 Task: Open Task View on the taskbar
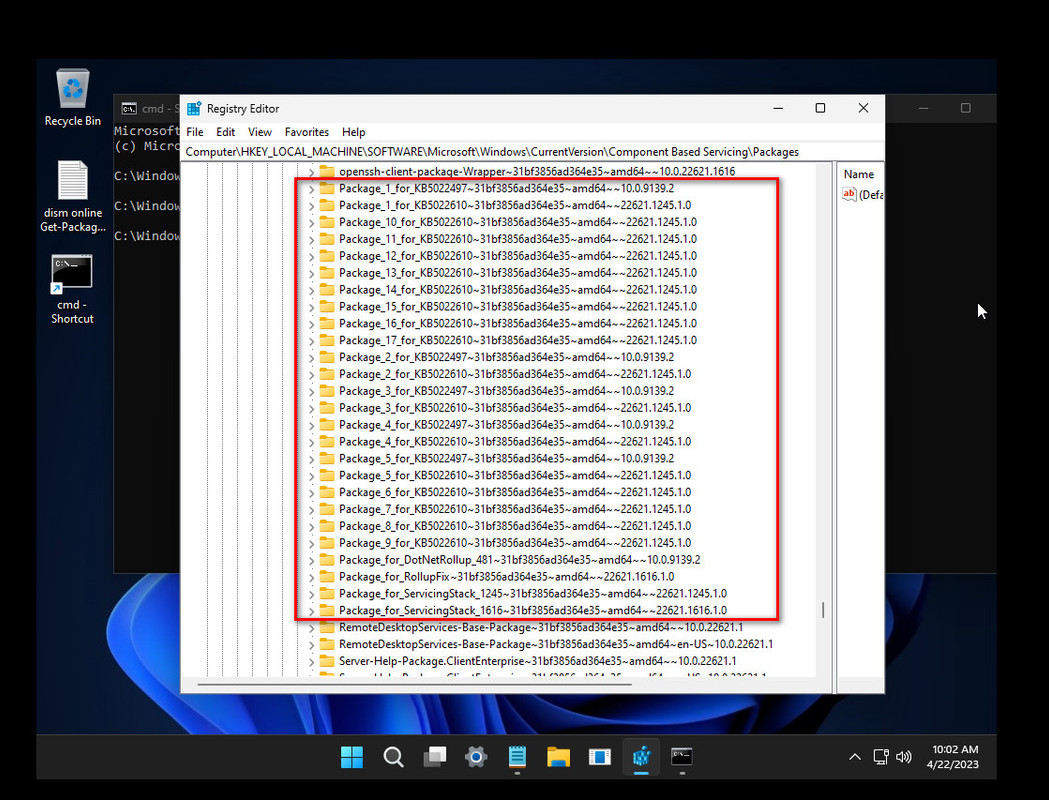pos(435,757)
